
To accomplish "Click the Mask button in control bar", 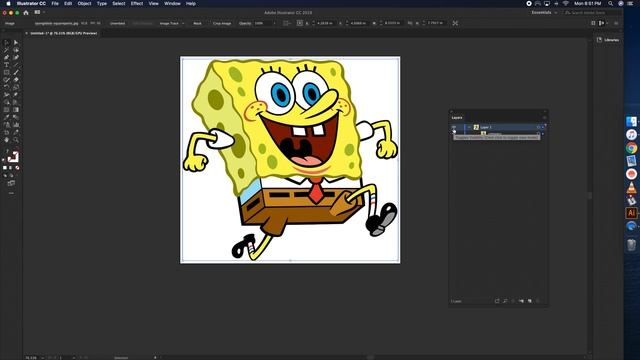I will click(198, 23).
